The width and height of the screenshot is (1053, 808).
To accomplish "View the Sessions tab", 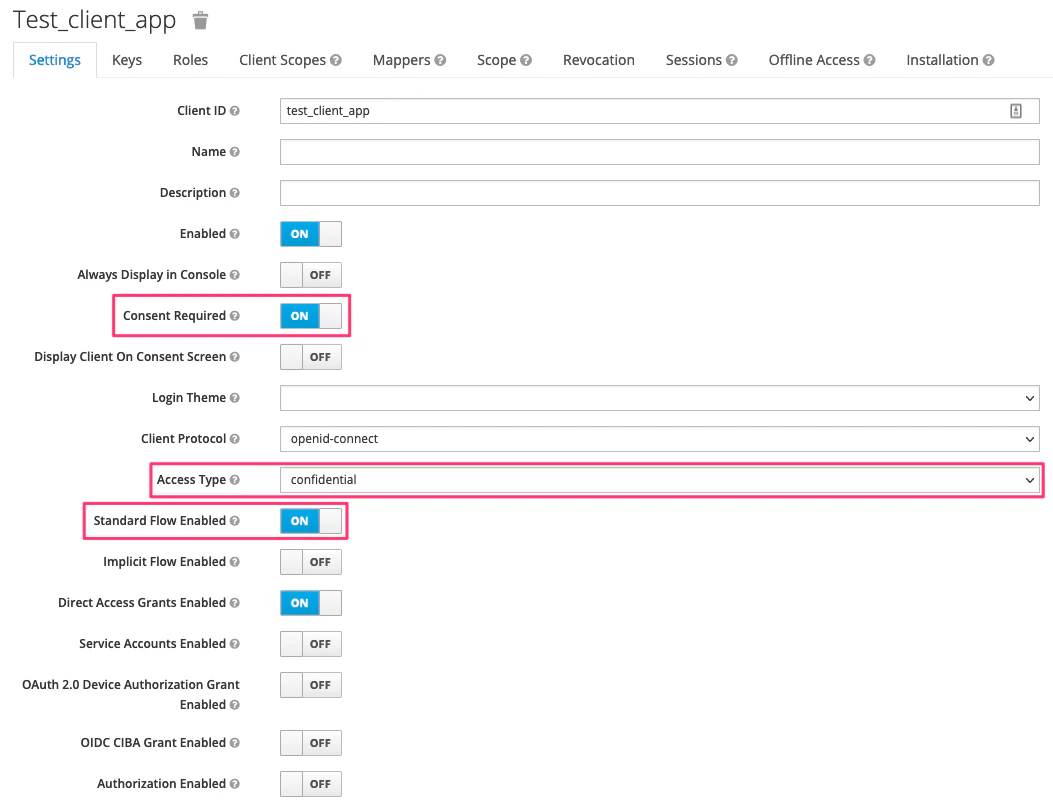I will click(693, 60).
